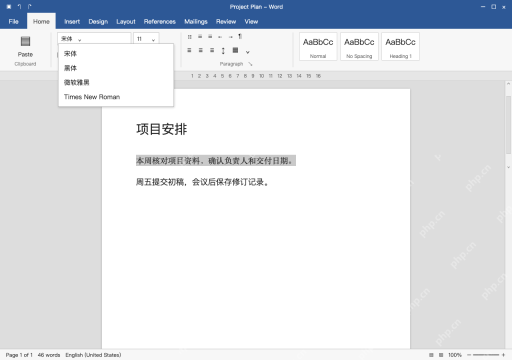Click the Page 1 of 1 indicator
Image resolution: width=512 pixels, height=360 pixels.
19,355
